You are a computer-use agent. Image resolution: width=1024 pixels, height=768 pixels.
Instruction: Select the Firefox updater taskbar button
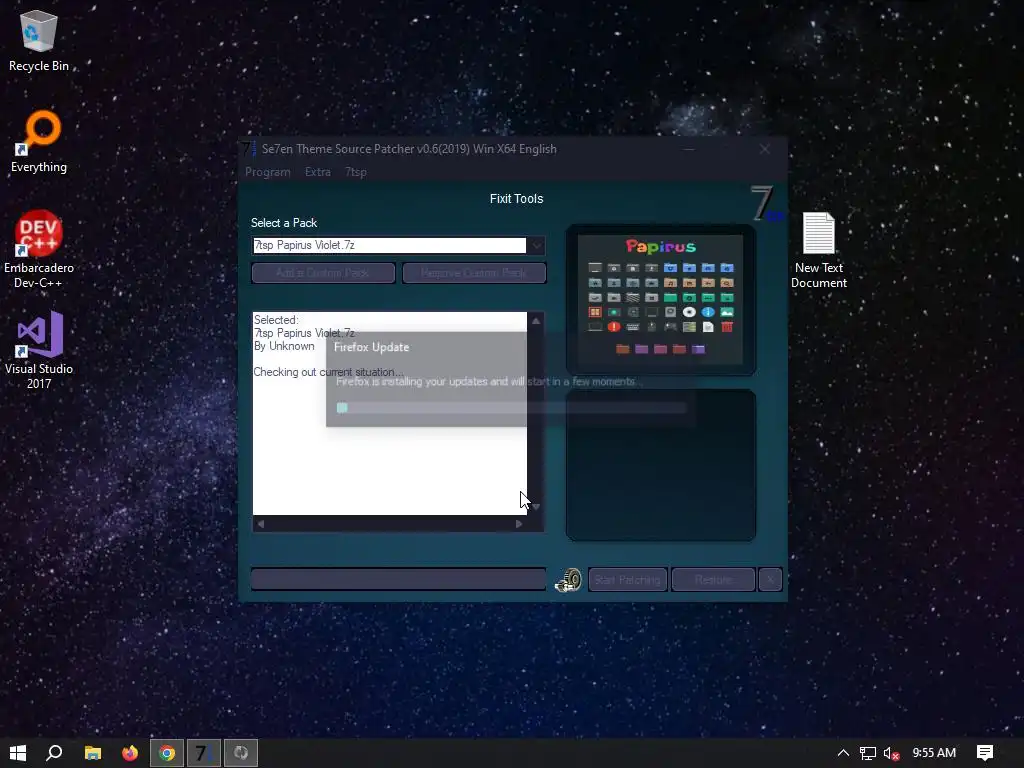tap(241, 753)
